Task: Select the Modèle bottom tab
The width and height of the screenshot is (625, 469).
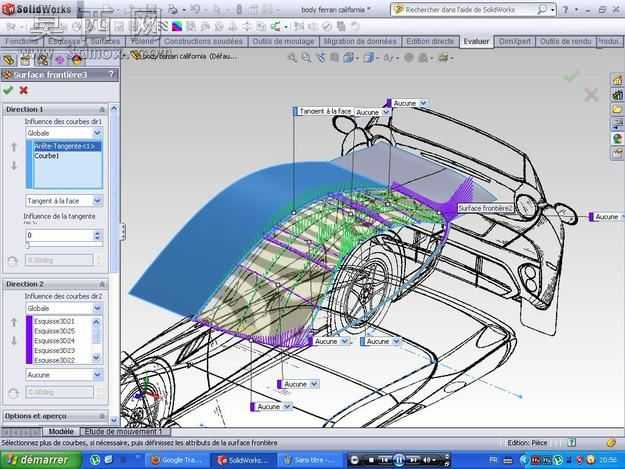Action: (61, 432)
